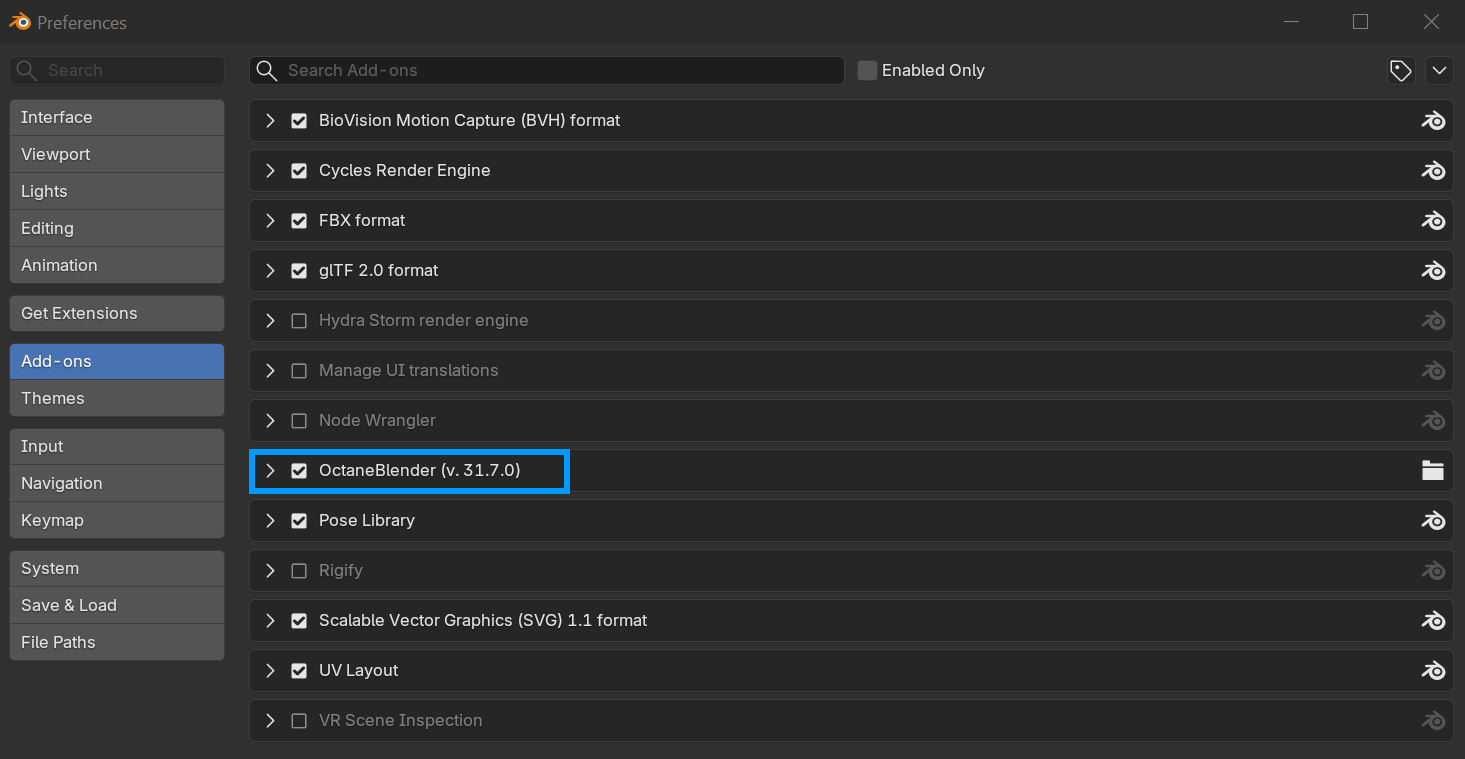This screenshot has height=759, width=1465.
Task: Click the Blender logo icon on BioVision Motion Capture row
Action: click(1433, 120)
